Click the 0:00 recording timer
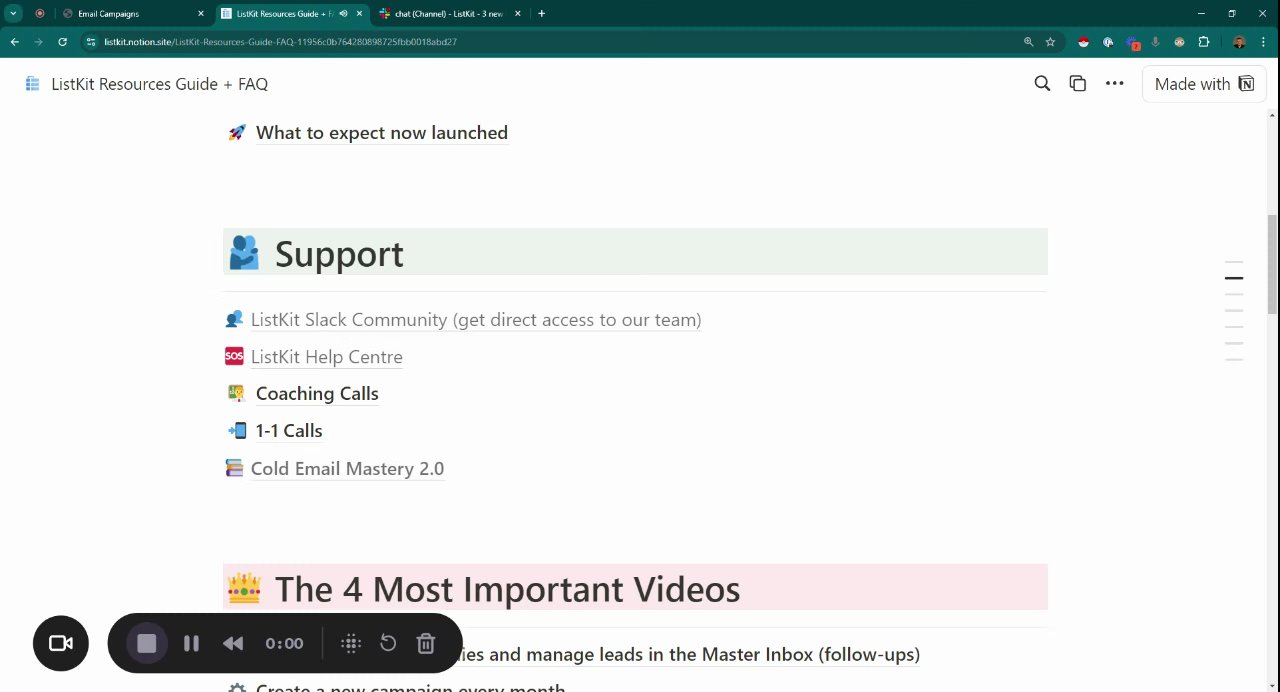 pos(284,644)
